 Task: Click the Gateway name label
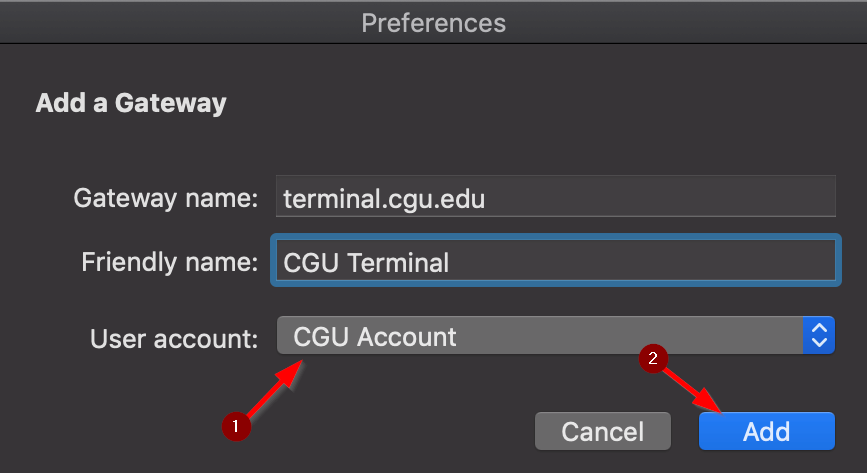point(166,198)
